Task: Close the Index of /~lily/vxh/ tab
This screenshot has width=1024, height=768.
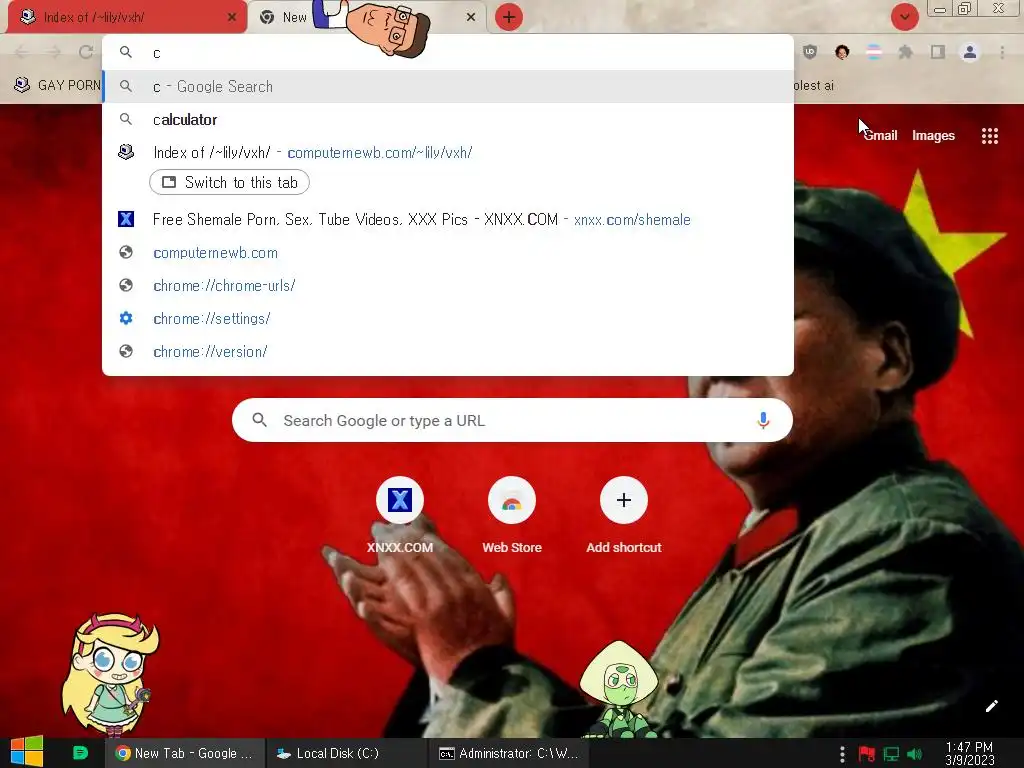Action: pyautogui.click(x=232, y=17)
